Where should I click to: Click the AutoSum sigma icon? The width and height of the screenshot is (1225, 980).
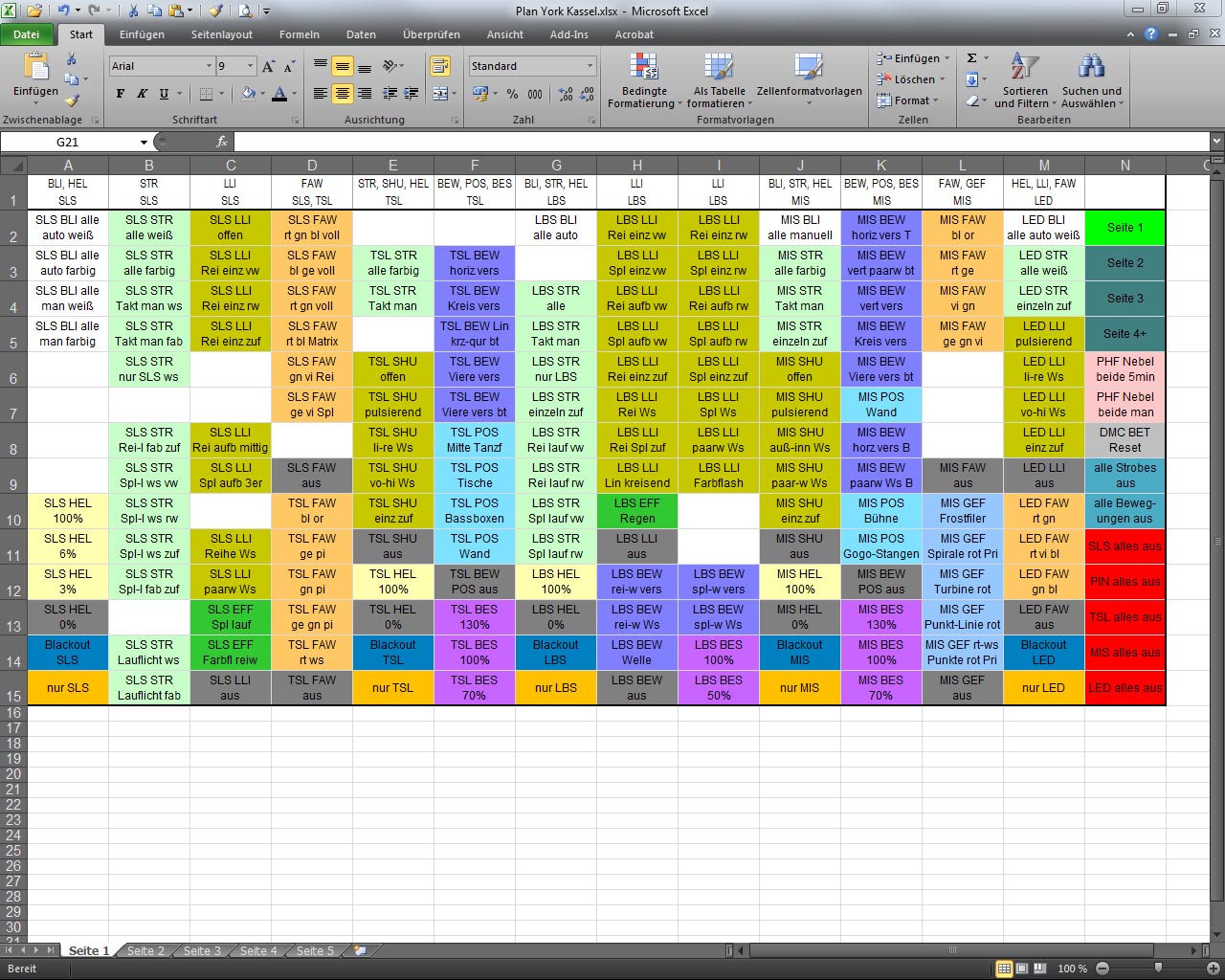coord(971,58)
